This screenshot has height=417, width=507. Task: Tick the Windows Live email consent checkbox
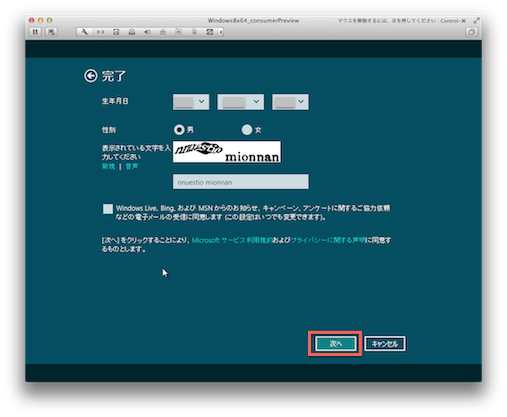pos(108,209)
